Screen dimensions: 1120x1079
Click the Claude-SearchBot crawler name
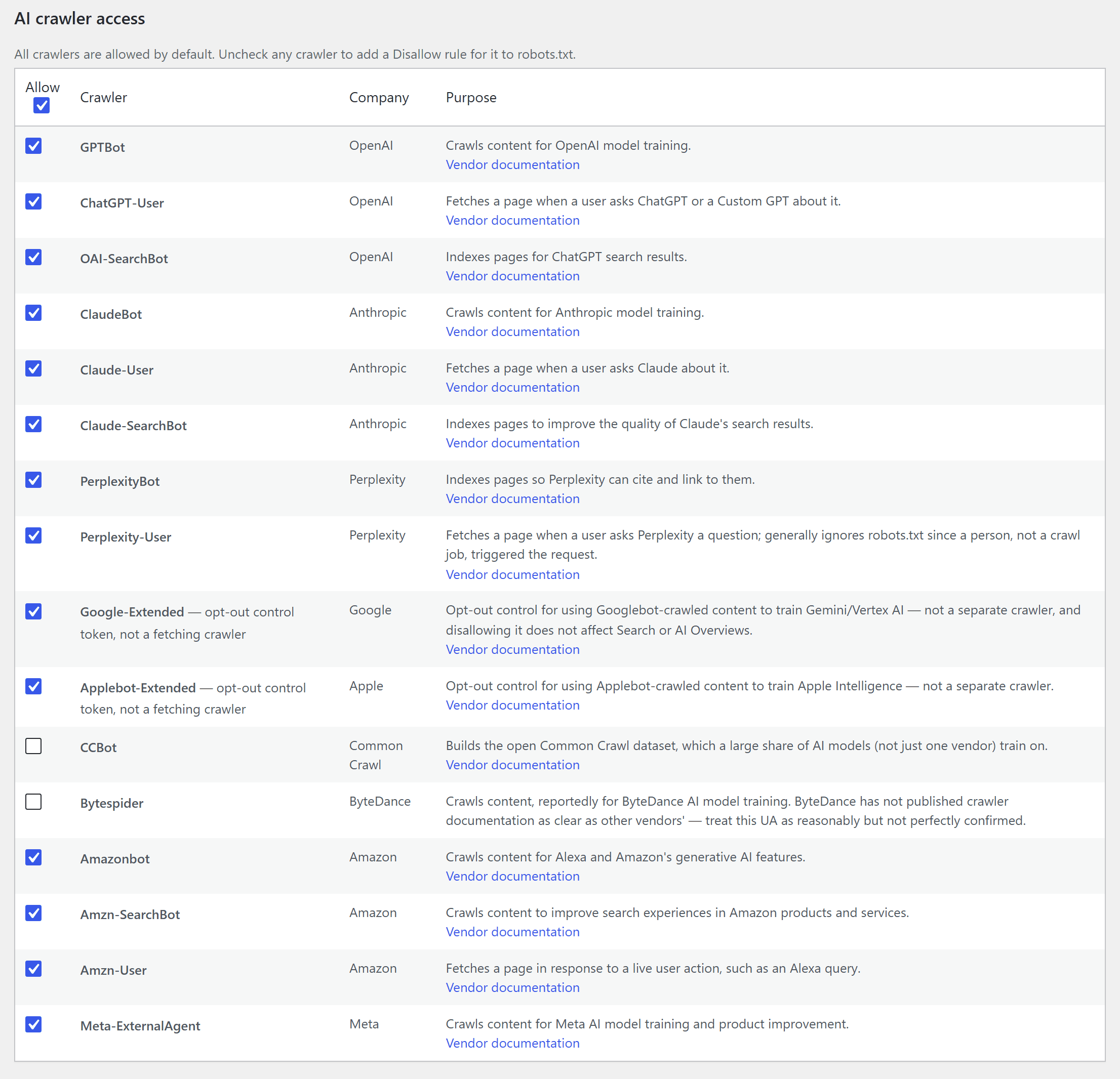[x=133, y=426]
